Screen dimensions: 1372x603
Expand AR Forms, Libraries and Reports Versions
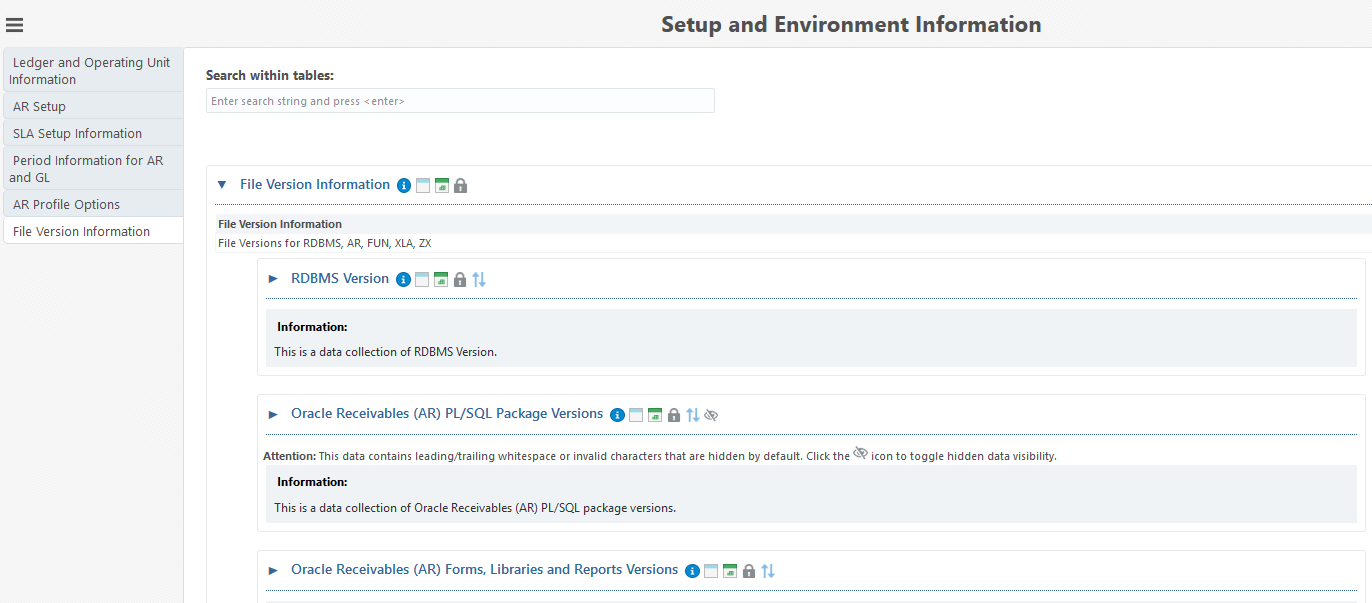pyautogui.click(x=273, y=570)
